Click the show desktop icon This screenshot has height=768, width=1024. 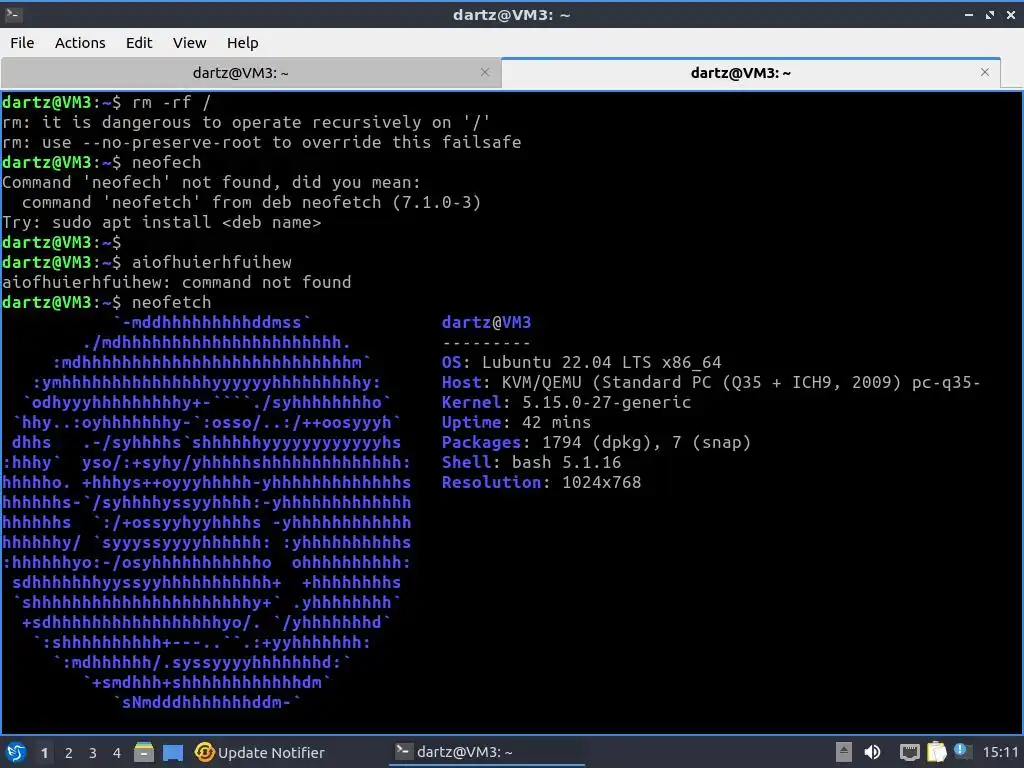coord(172,752)
